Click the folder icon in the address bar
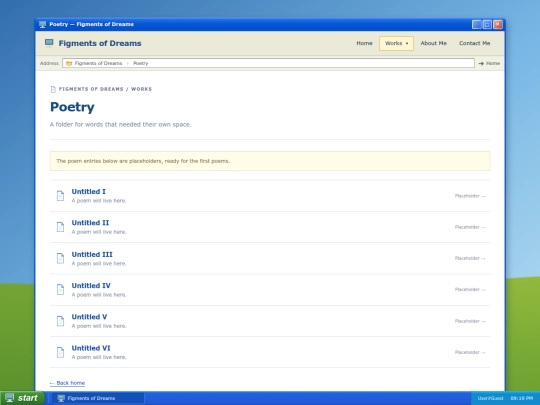The height and width of the screenshot is (405, 540). point(69,63)
